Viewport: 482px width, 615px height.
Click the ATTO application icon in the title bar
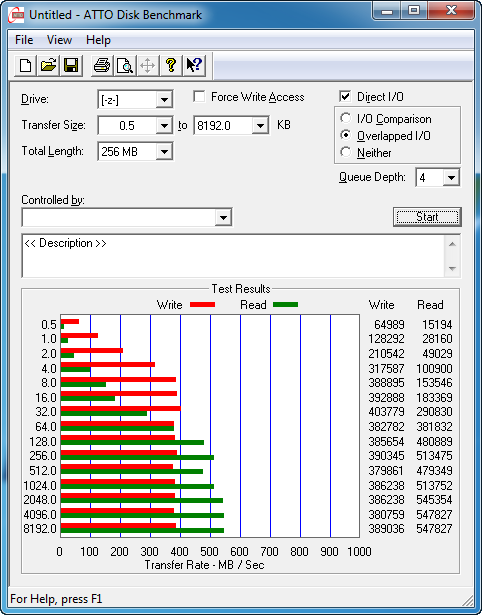(x=16, y=16)
